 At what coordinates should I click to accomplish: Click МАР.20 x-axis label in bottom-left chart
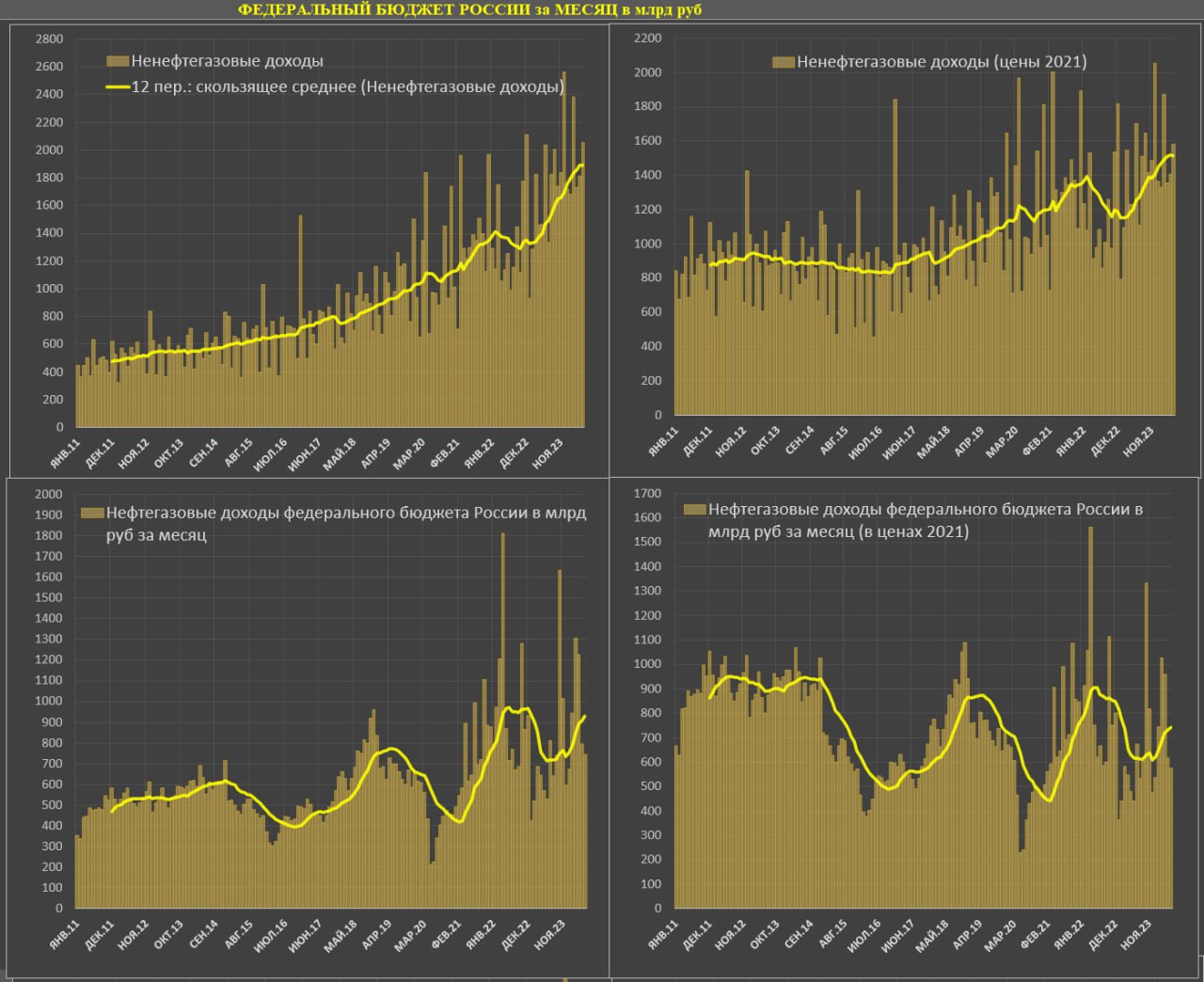pyautogui.click(x=410, y=937)
